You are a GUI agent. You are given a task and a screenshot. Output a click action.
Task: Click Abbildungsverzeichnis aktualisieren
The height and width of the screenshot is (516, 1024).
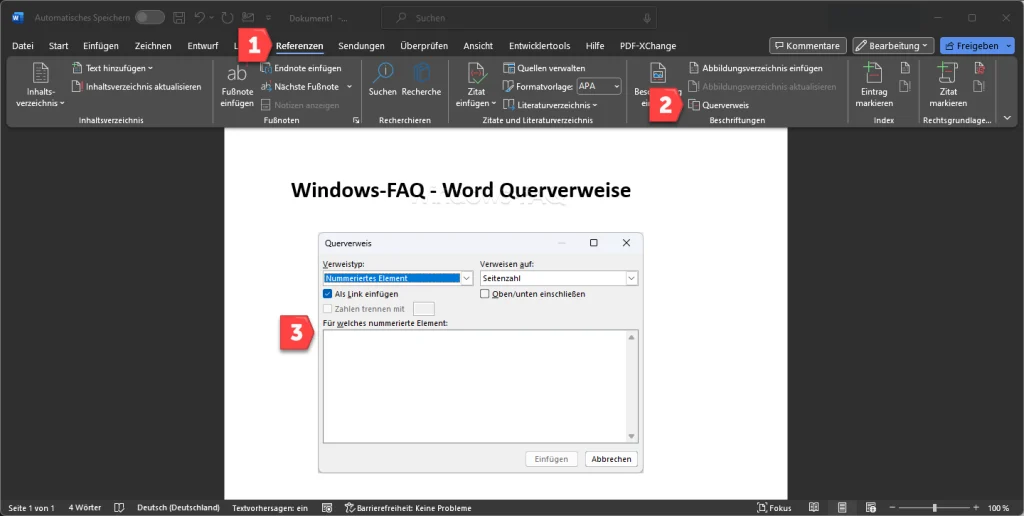[762, 86]
